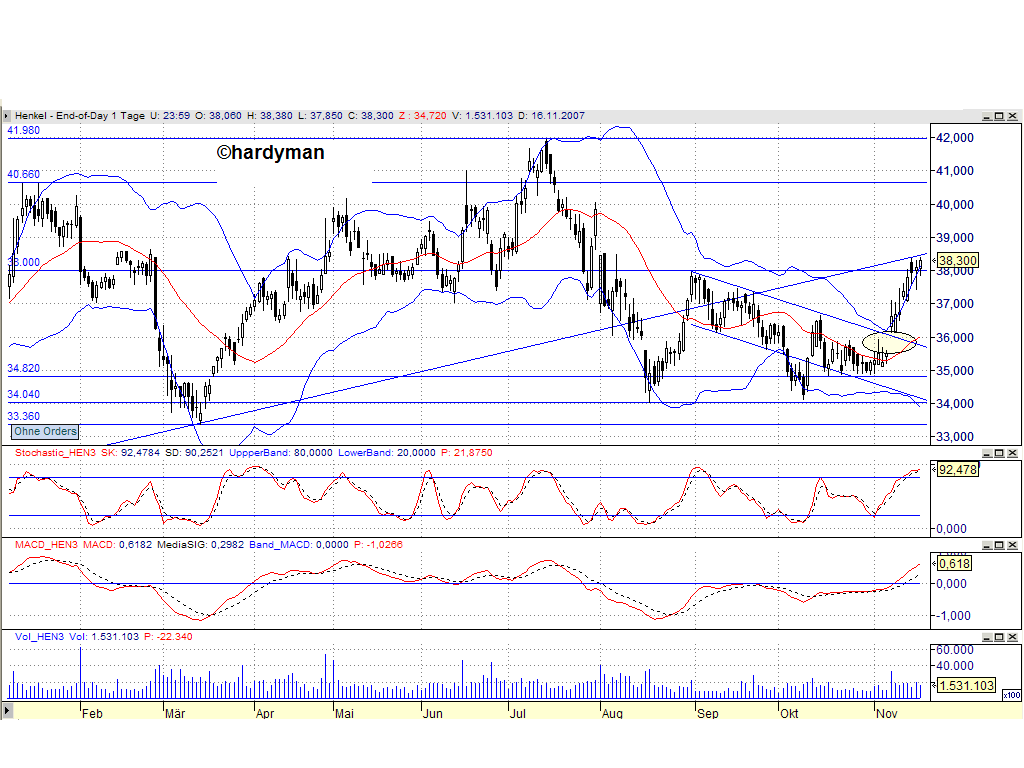Click the 41.980 resistance level label
The height and width of the screenshot is (768, 1024).
click(24, 130)
